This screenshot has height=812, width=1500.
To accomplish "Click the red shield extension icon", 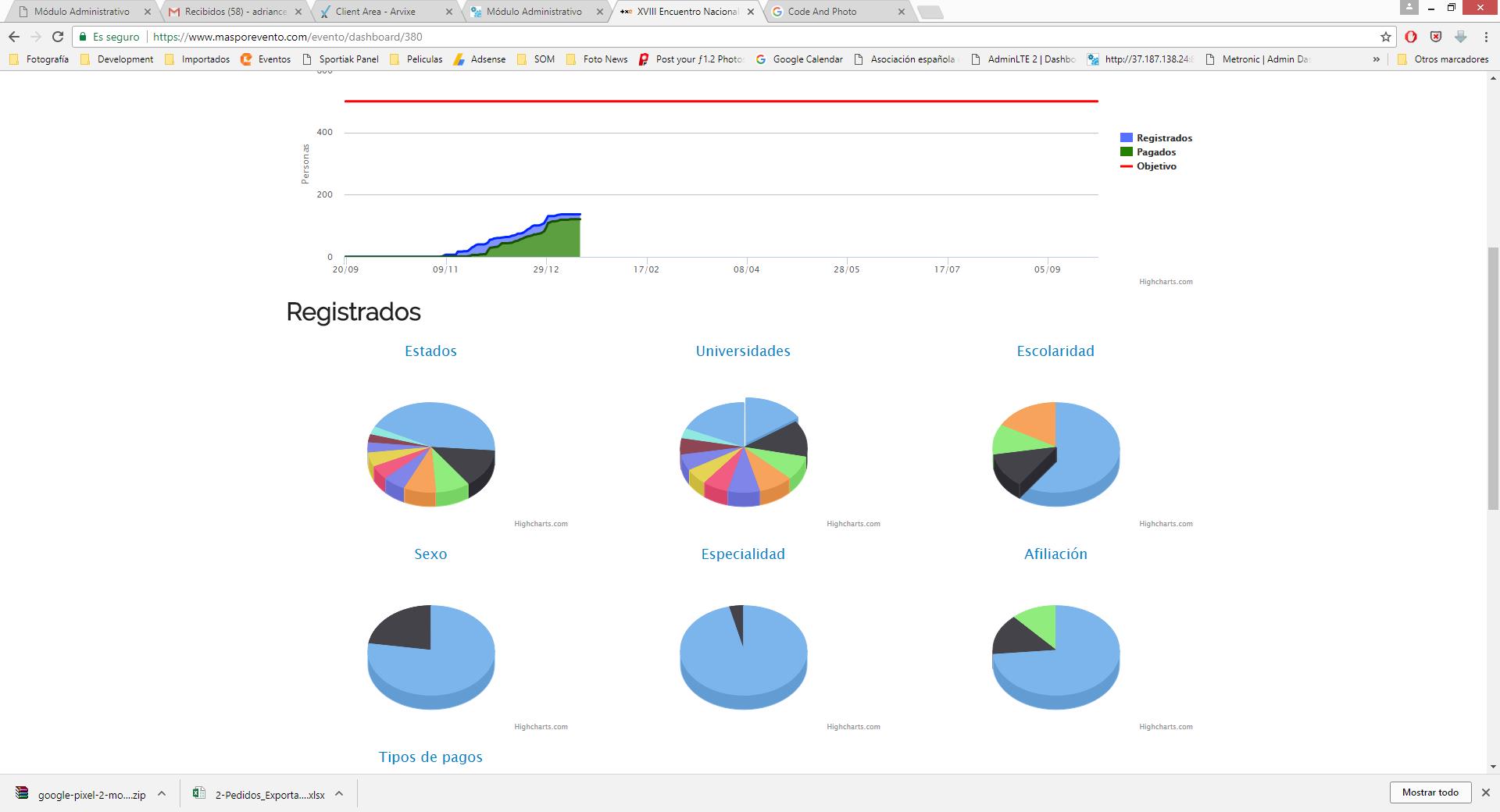I will point(1436,37).
